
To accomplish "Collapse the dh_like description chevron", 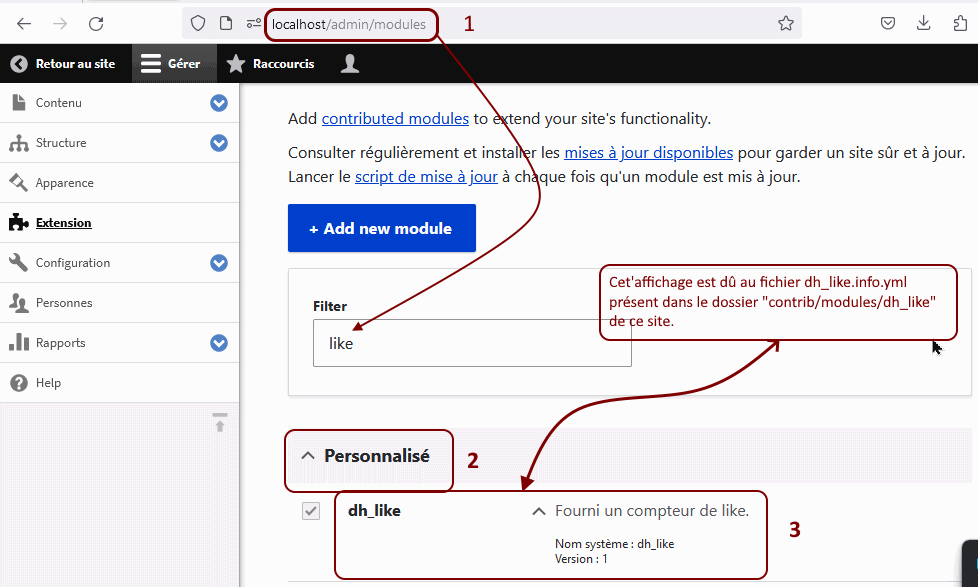I will pyautogui.click(x=538, y=510).
